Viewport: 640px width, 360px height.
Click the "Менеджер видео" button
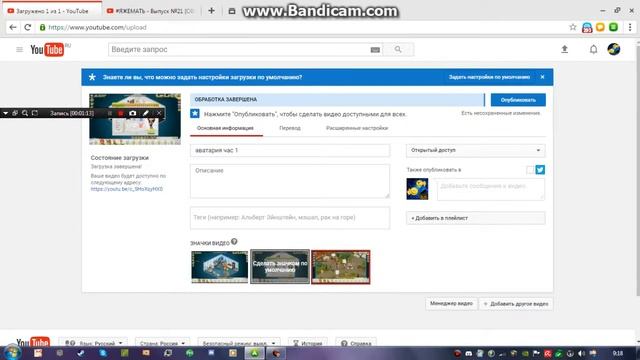[451, 304]
